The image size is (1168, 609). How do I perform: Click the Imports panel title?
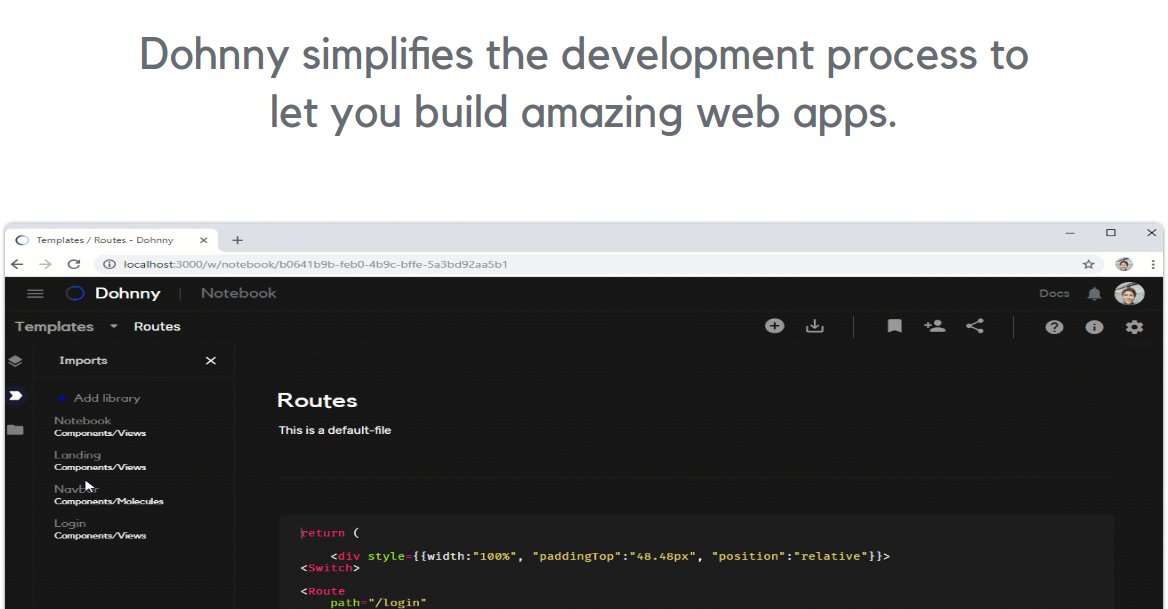click(x=83, y=360)
